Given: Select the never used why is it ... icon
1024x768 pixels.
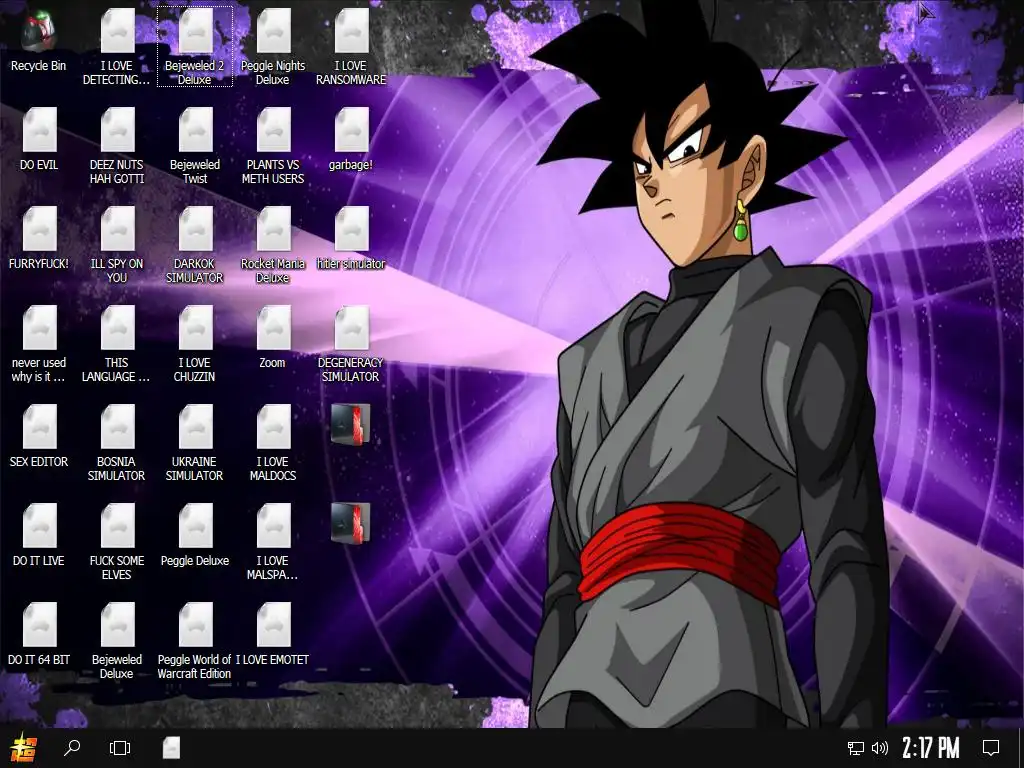Looking at the screenshot, I should click(x=39, y=344).
